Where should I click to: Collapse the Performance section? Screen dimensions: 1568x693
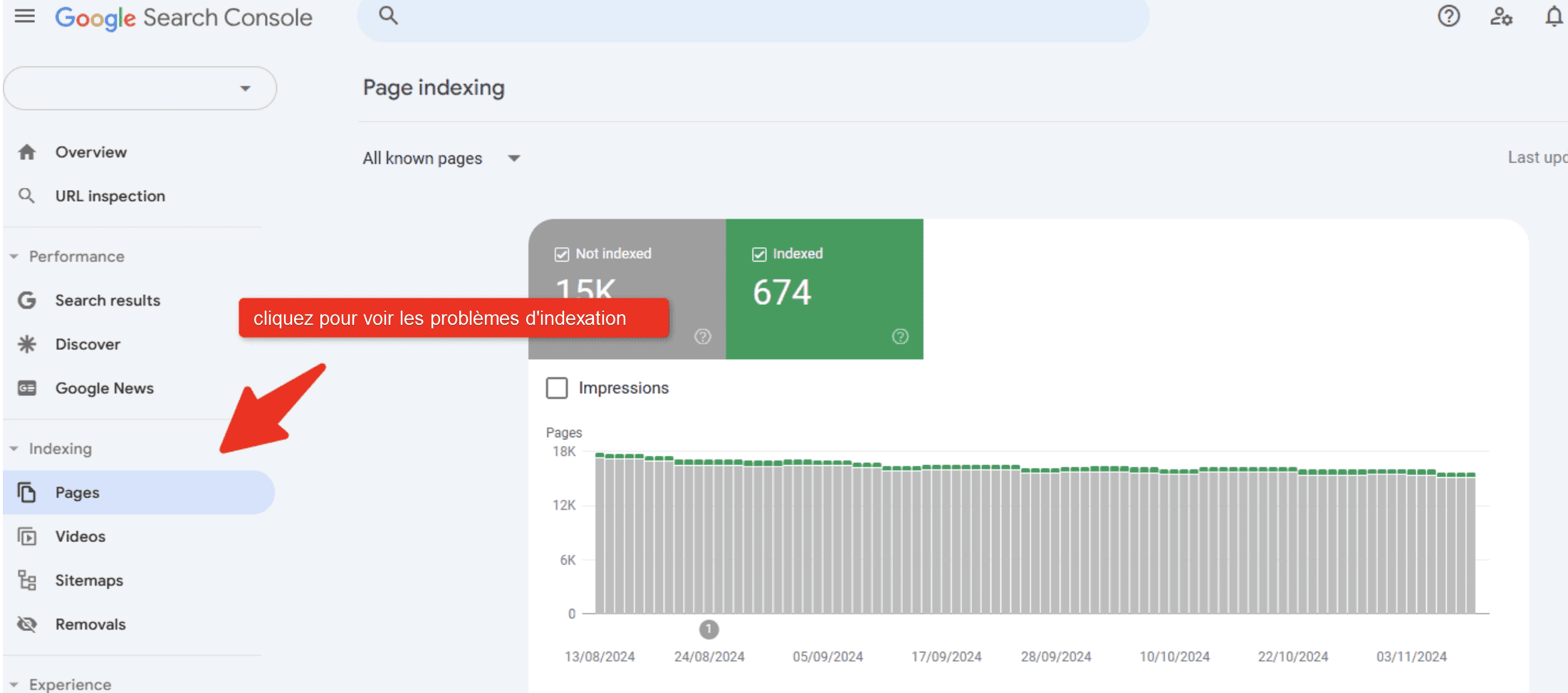67,256
